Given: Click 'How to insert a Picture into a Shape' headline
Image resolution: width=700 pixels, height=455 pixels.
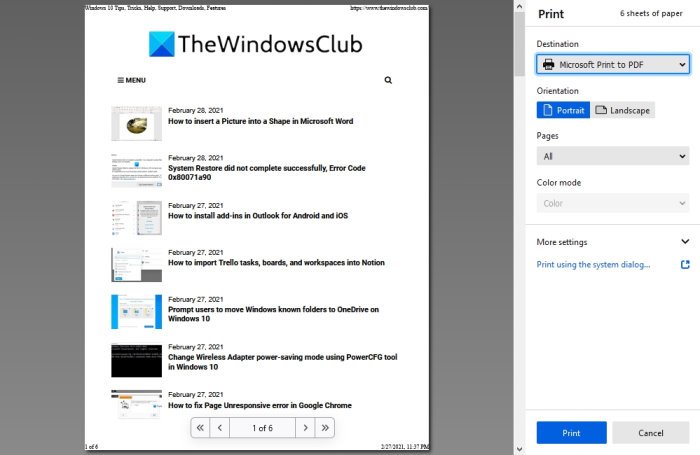Looking at the screenshot, I should point(260,121).
